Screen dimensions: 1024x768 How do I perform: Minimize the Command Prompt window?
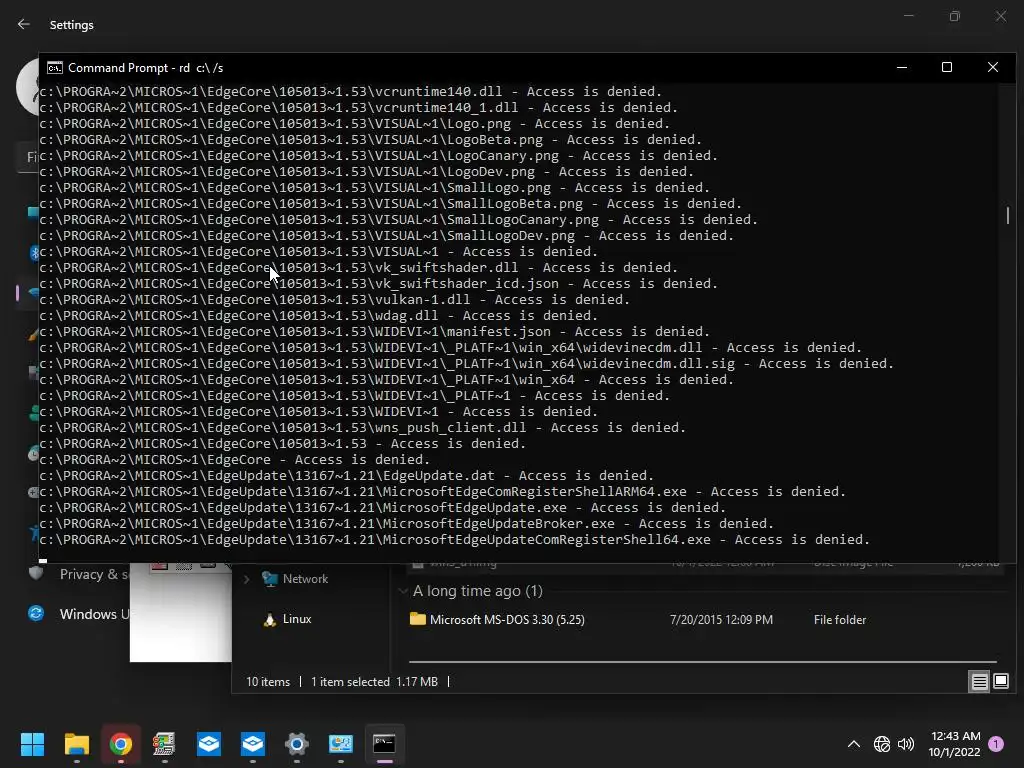902,67
